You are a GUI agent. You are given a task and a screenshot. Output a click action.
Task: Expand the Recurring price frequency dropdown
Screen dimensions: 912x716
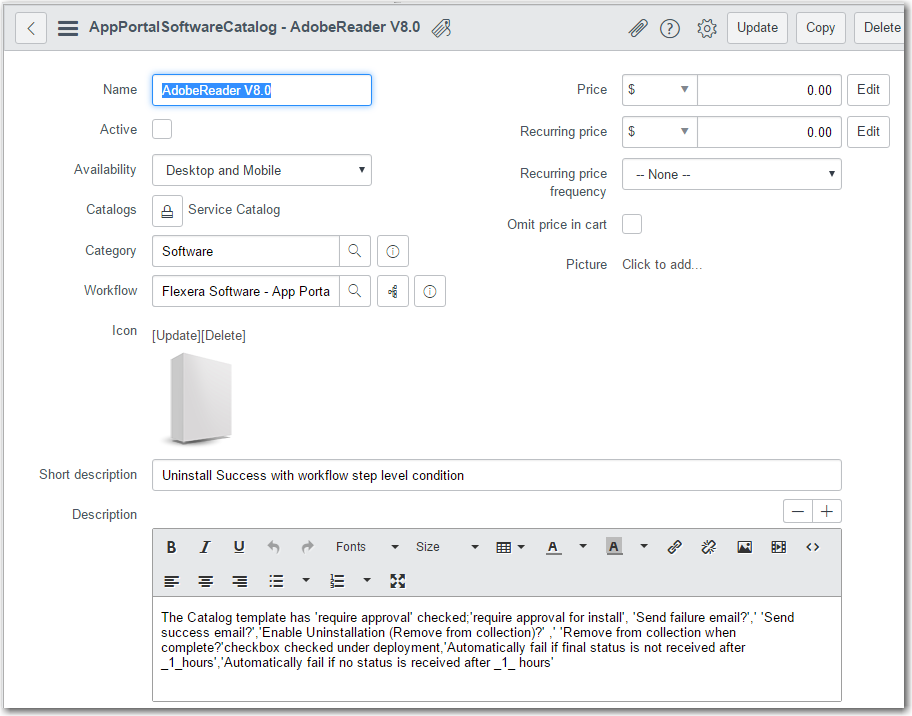click(731, 174)
